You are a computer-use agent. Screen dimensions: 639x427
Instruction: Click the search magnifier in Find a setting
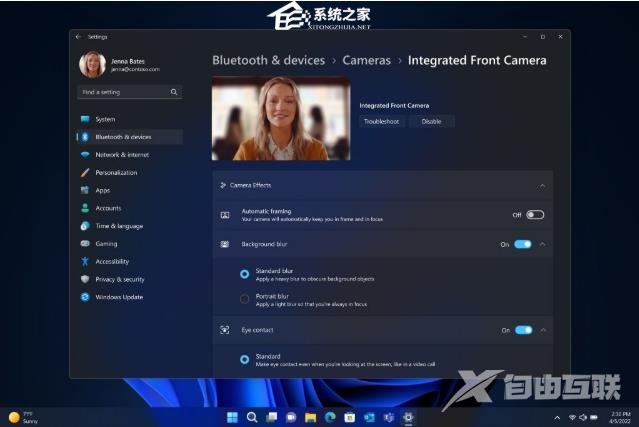pos(174,92)
